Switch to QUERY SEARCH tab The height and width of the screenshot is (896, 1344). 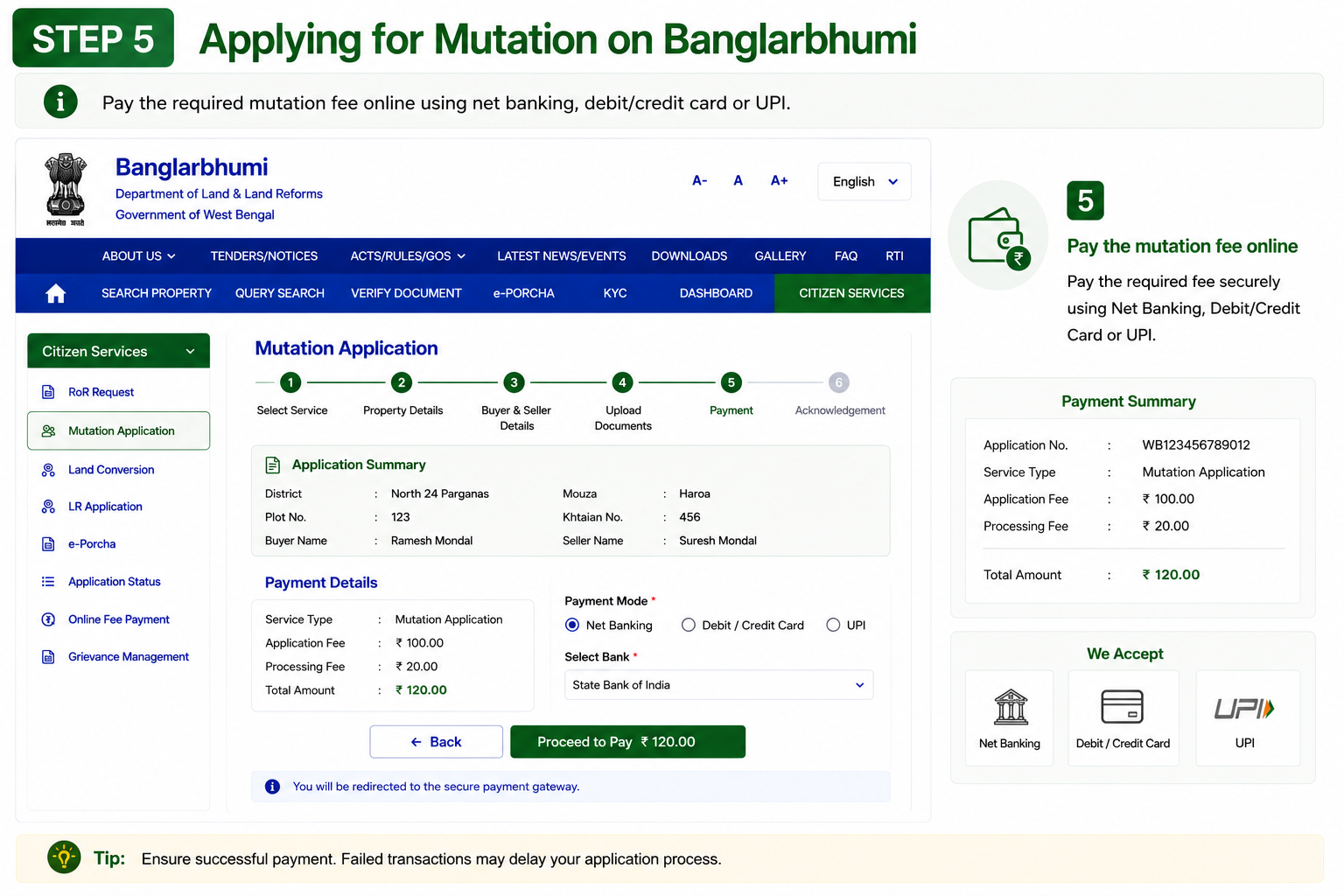(280, 293)
